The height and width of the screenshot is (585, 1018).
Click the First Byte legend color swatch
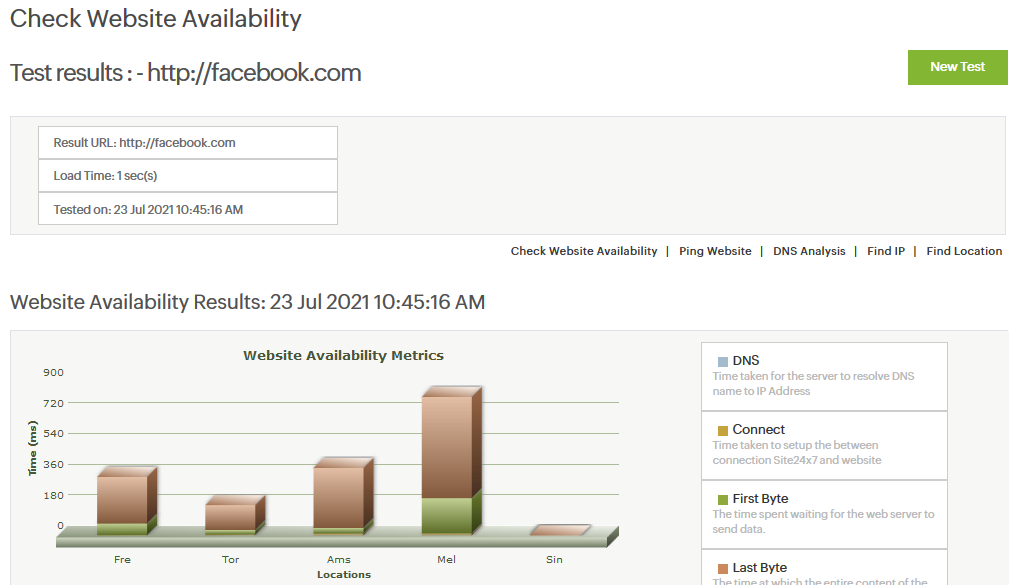723,499
